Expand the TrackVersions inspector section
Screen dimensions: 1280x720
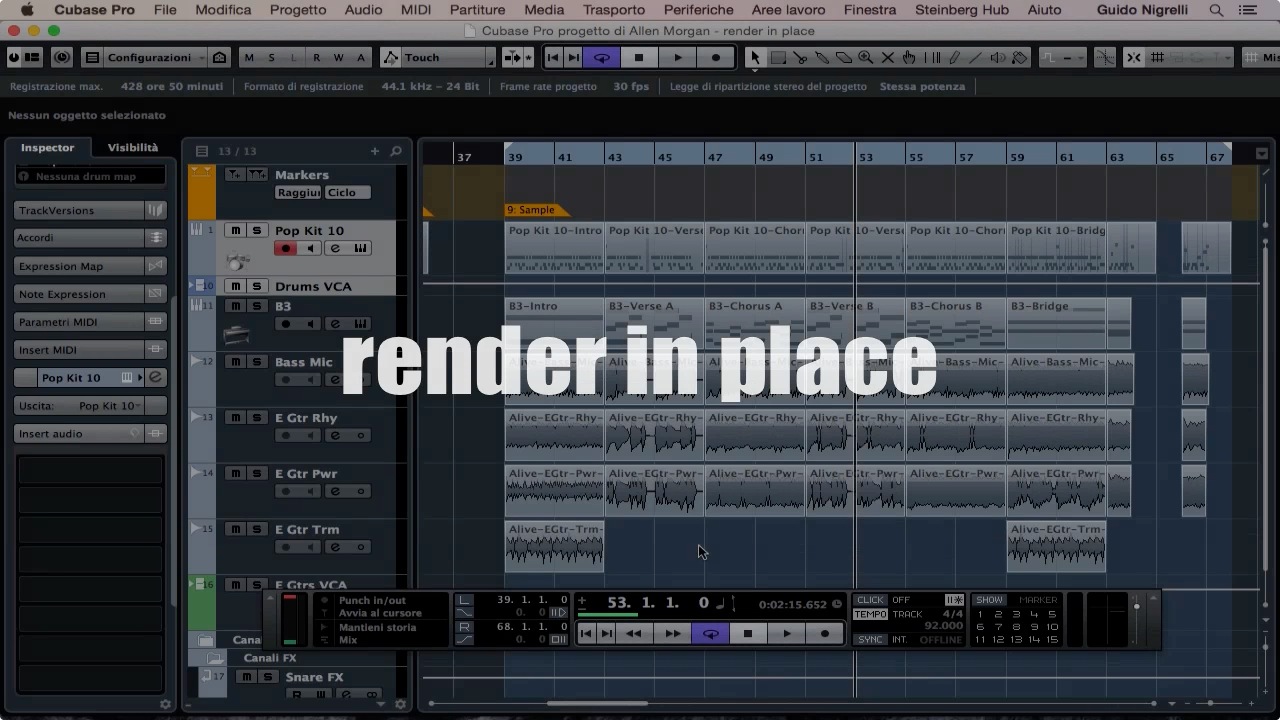(x=80, y=210)
